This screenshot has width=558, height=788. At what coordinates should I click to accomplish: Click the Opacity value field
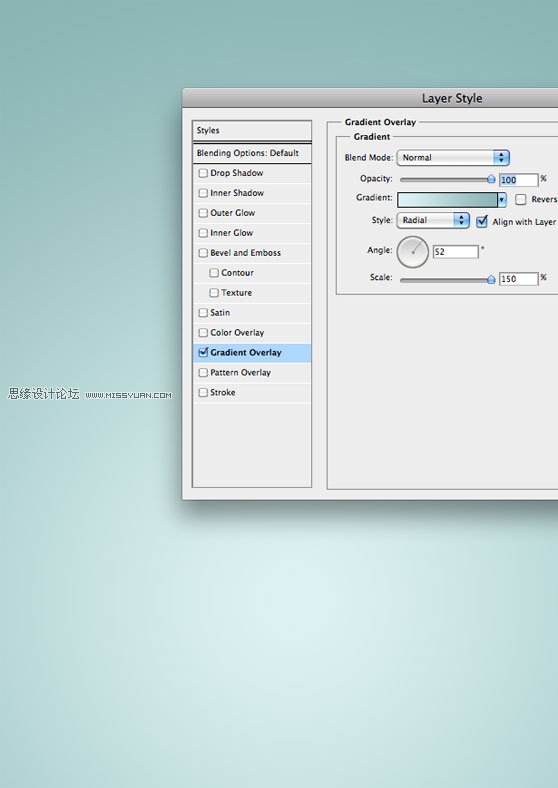[x=518, y=180]
